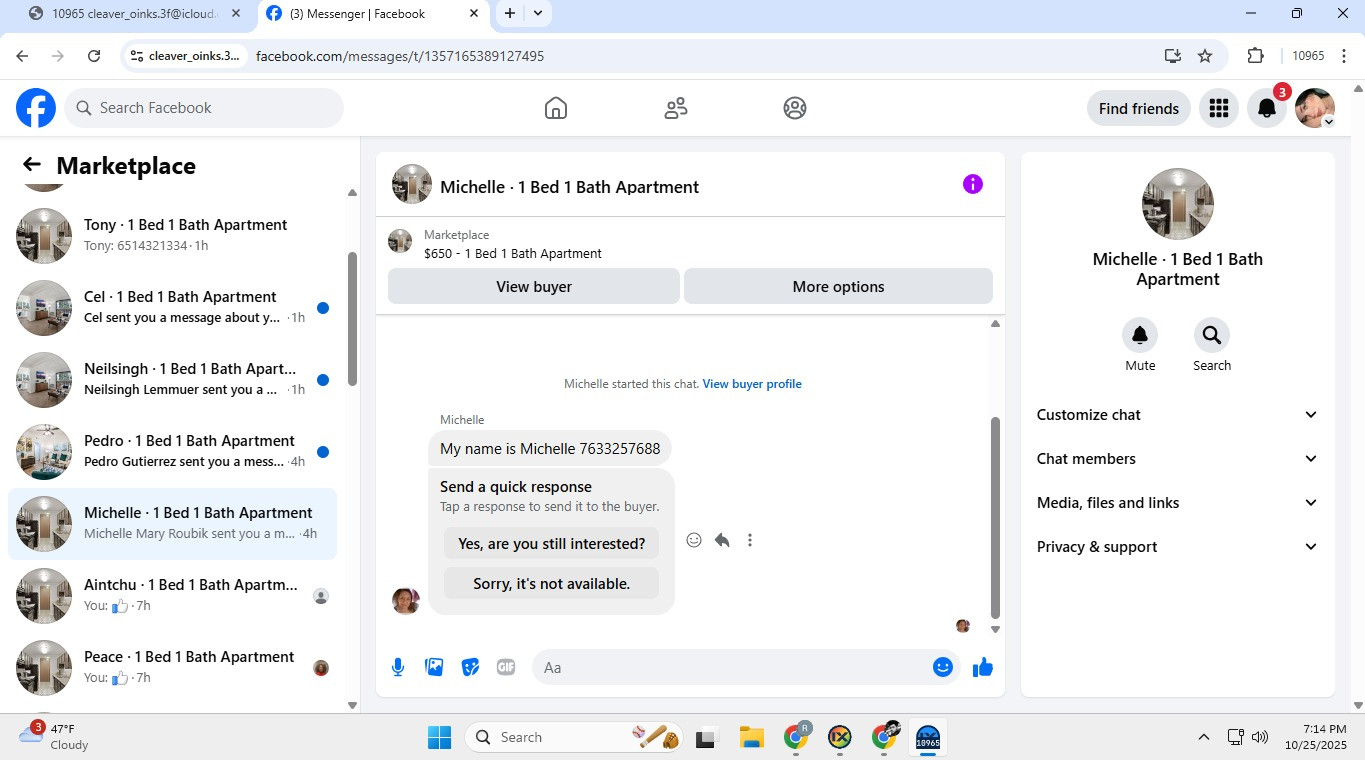Expand Media, files and links section
The height and width of the screenshot is (760, 1365).
click(1178, 503)
